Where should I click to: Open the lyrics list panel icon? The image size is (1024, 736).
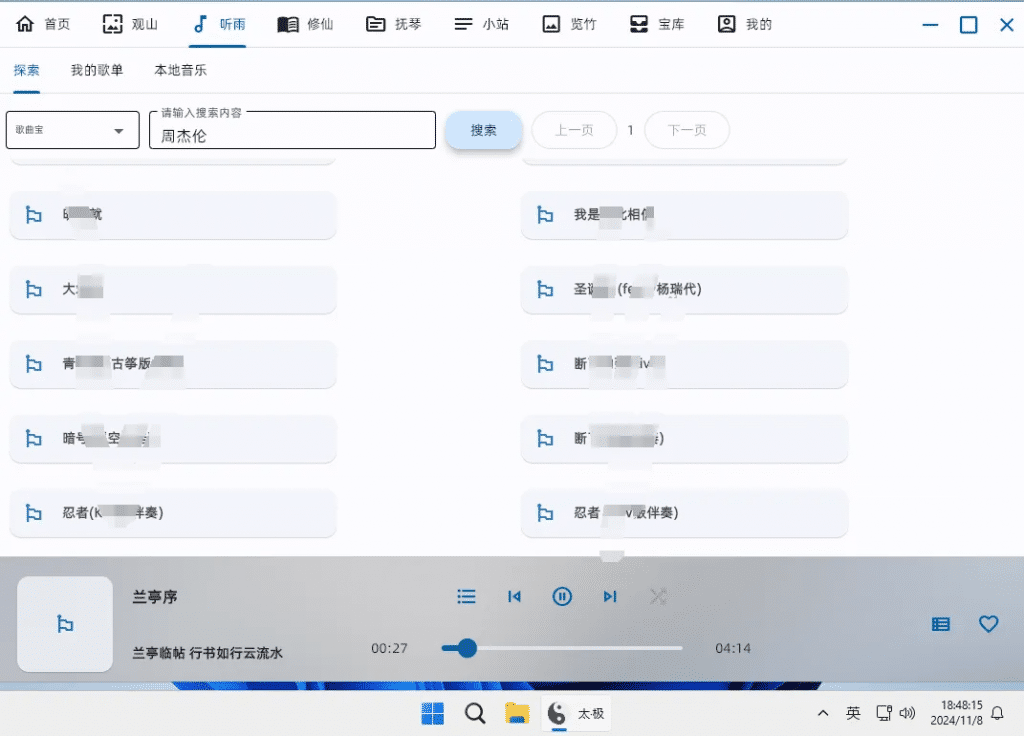pyautogui.click(x=940, y=624)
